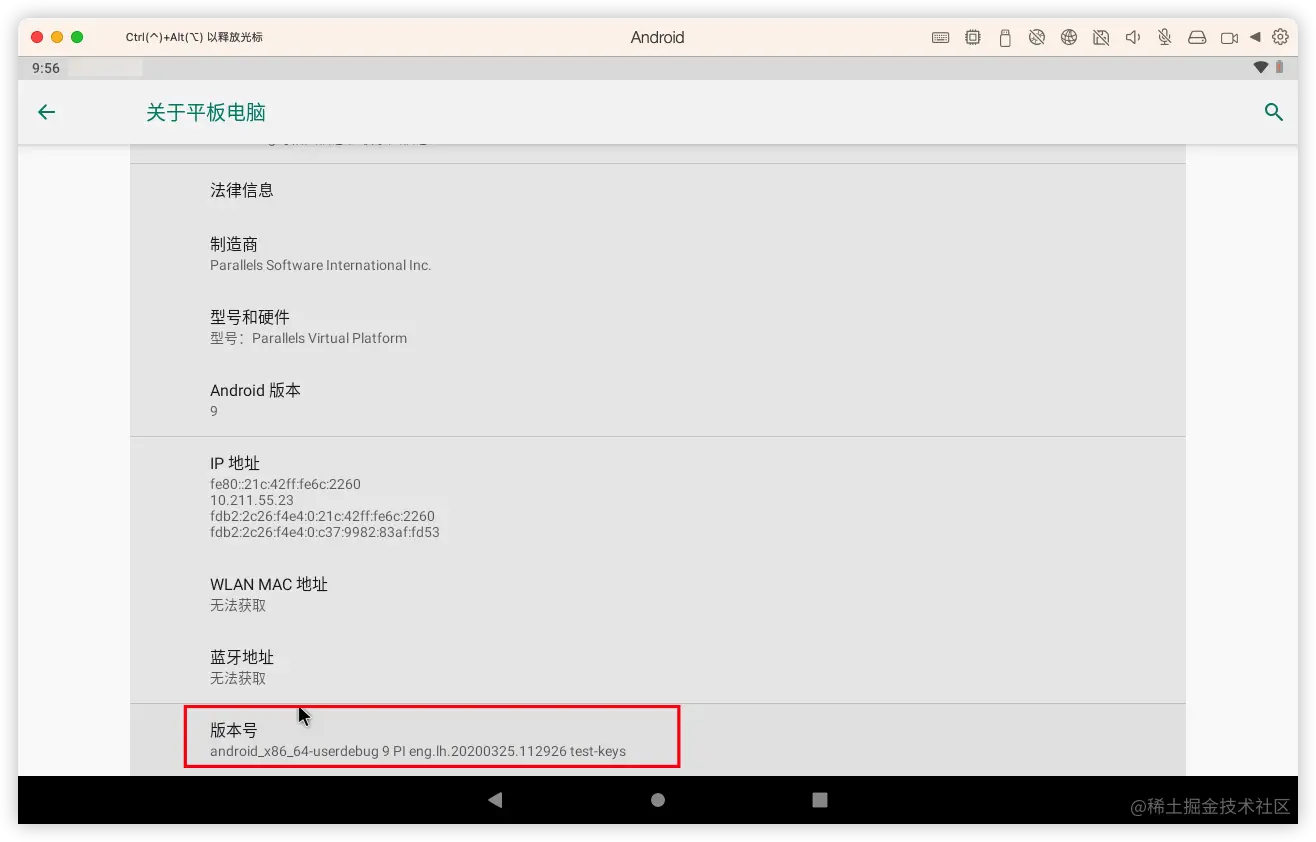Screen dimensions: 1316x842
Task: Tap the Android recents square button
Action: 820,800
